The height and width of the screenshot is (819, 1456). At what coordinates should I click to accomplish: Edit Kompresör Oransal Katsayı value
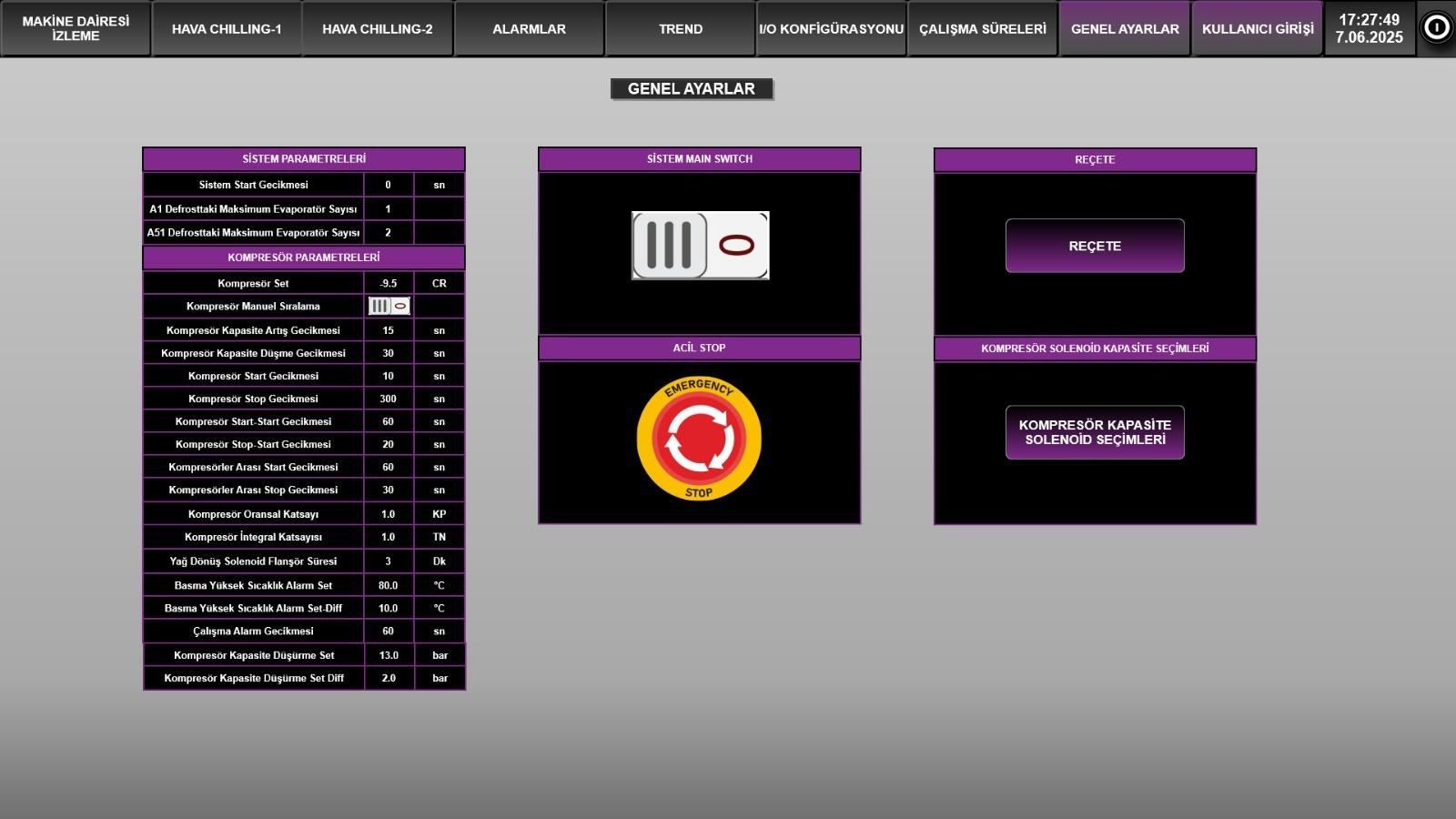pyautogui.click(x=389, y=514)
